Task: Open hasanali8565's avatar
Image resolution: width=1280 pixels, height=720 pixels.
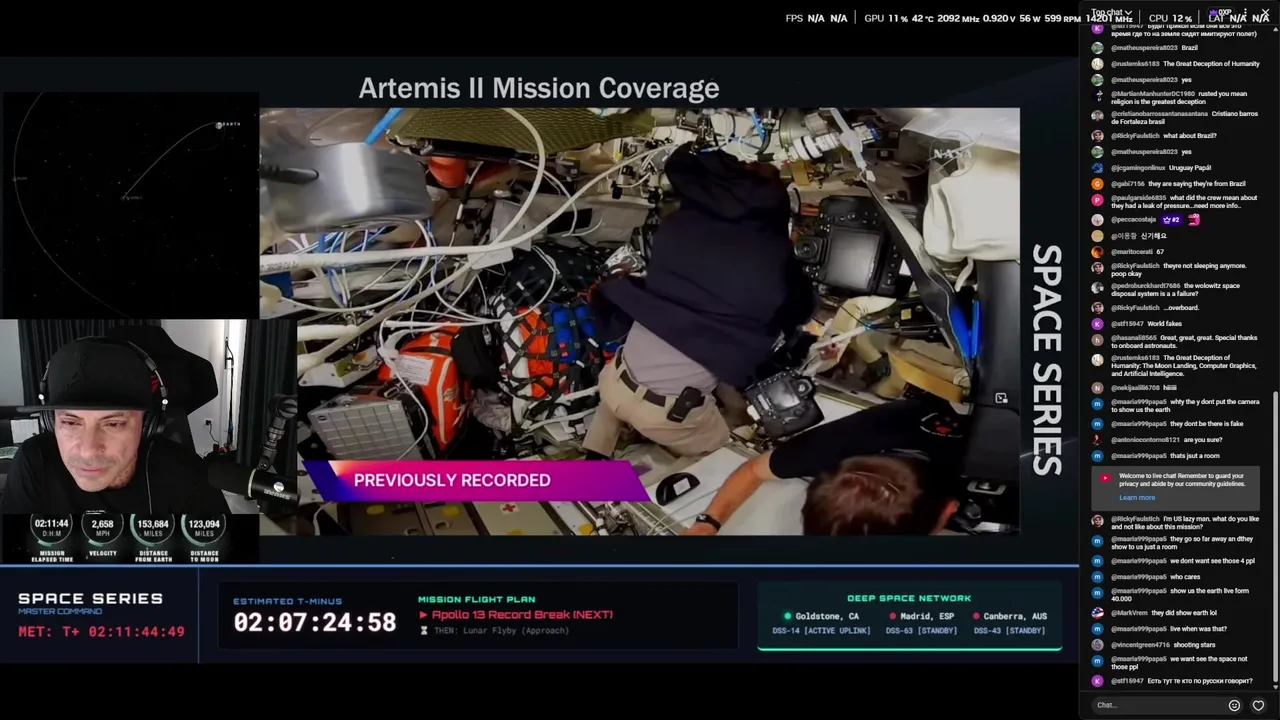Action: pyautogui.click(x=1098, y=339)
